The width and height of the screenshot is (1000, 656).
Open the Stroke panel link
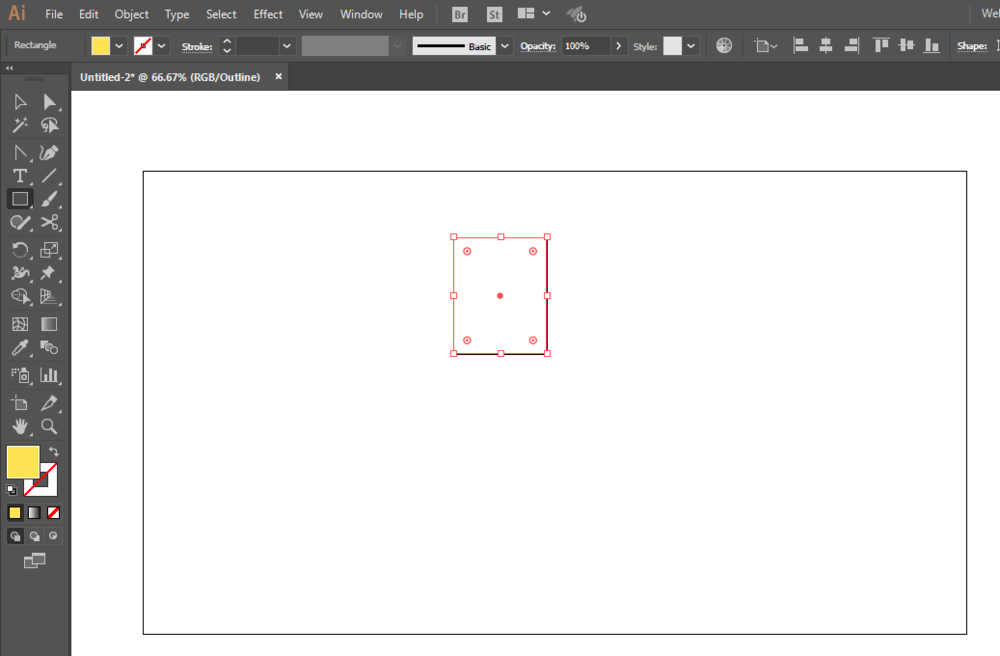[x=197, y=47]
